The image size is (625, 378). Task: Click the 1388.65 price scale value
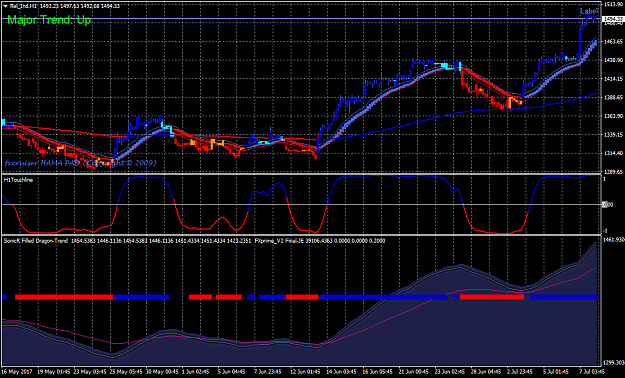pos(613,97)
